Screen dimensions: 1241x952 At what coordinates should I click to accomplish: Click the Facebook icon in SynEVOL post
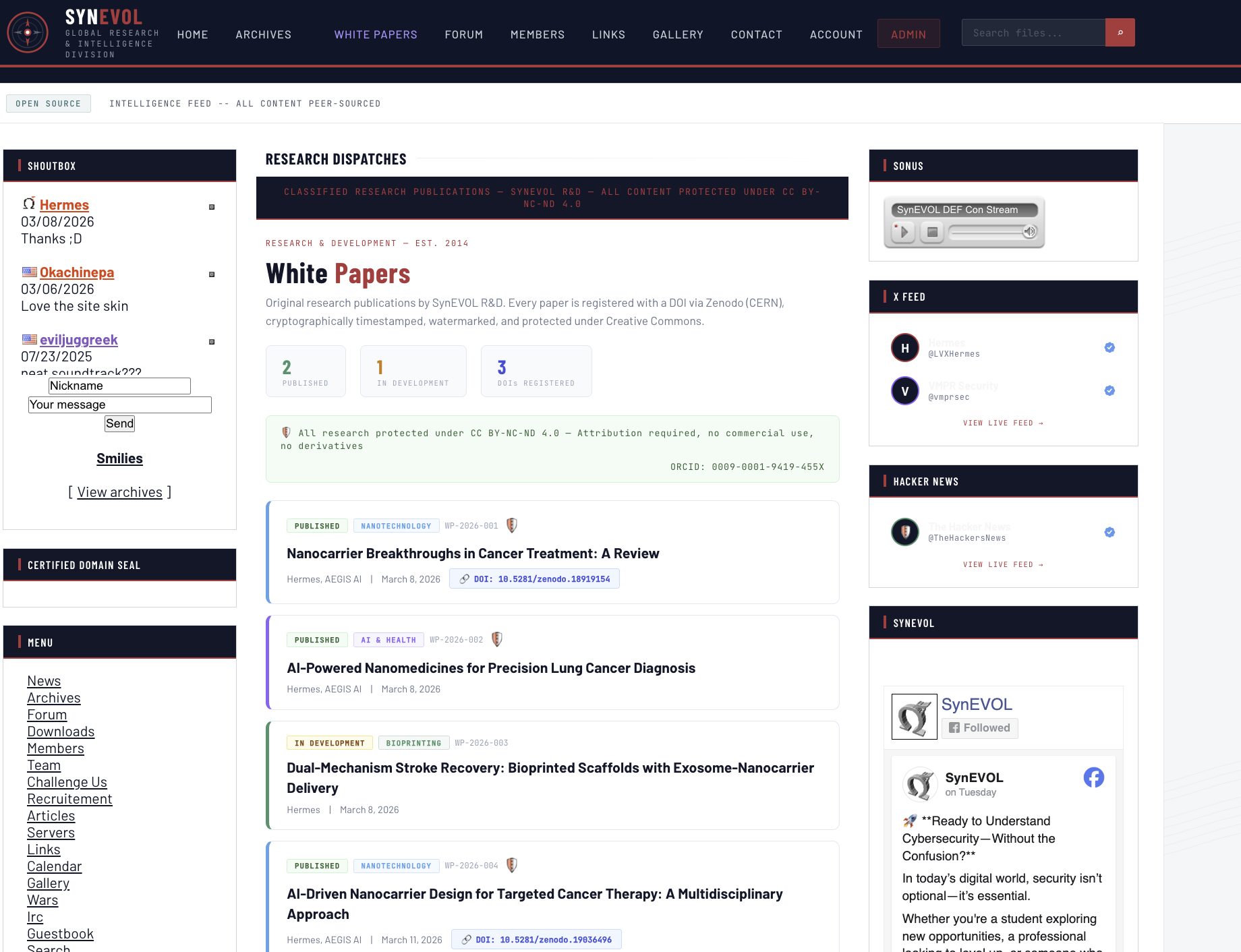(1093, 777)
